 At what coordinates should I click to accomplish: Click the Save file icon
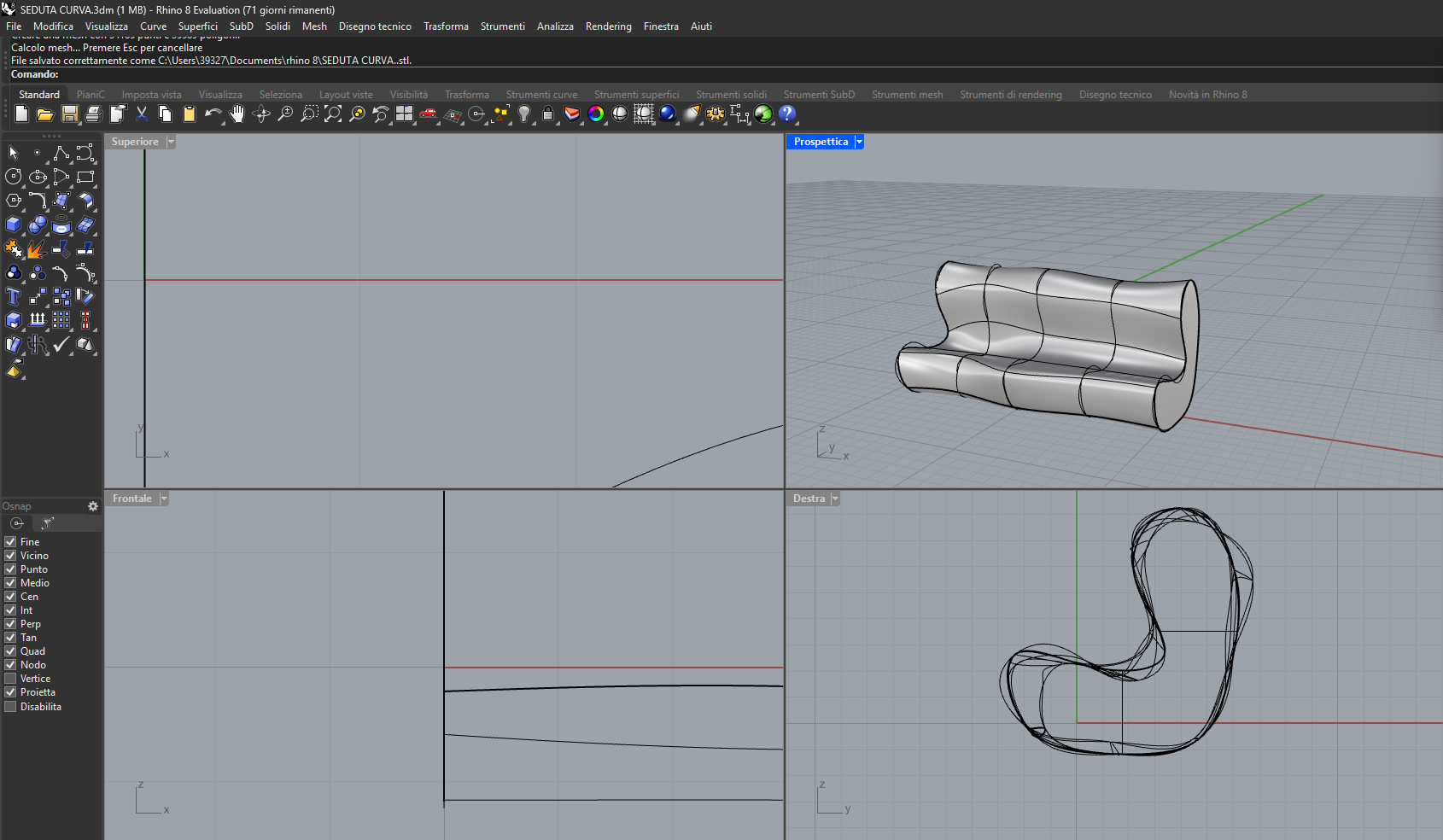(70, 114)
